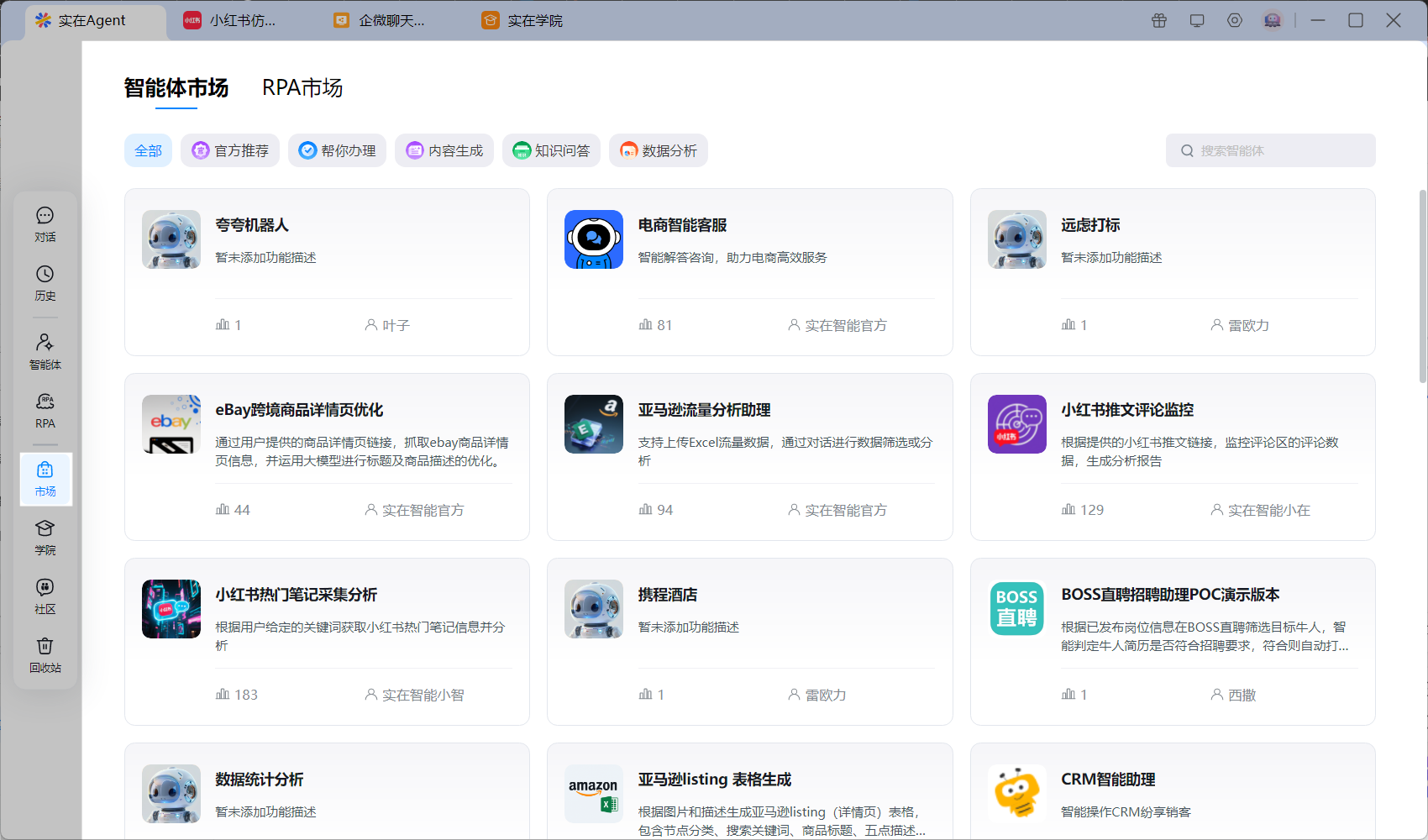Open the 智能体 agents sidebar icon
Viewport: 1428px width, 840px height.
[x=45, y=351]
